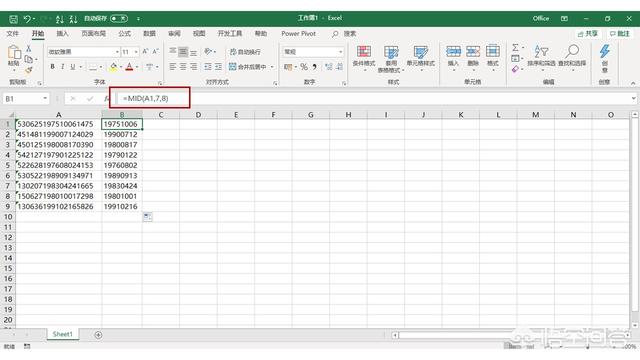Sort descending with the Z-A icon

[73, 19]
